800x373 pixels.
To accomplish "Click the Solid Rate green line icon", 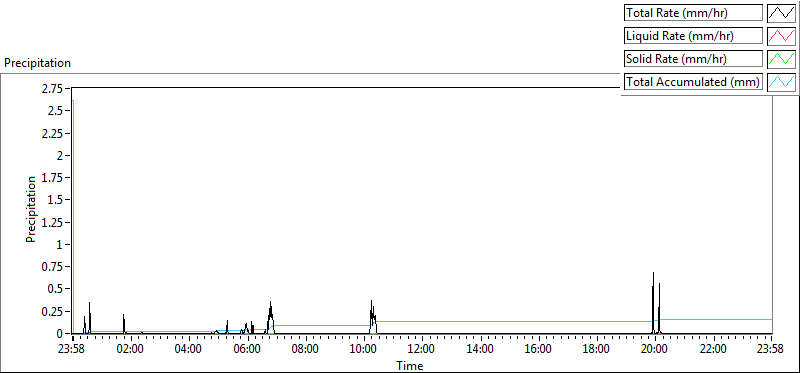I will (x=781, y=59).
